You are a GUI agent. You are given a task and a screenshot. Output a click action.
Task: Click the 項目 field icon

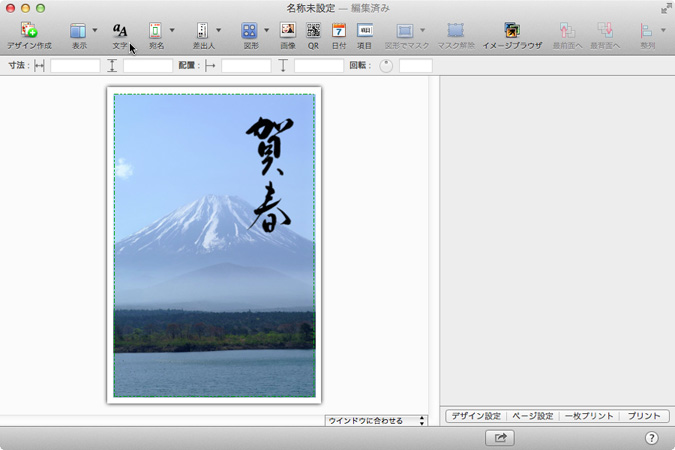click(x=365, y=32)
